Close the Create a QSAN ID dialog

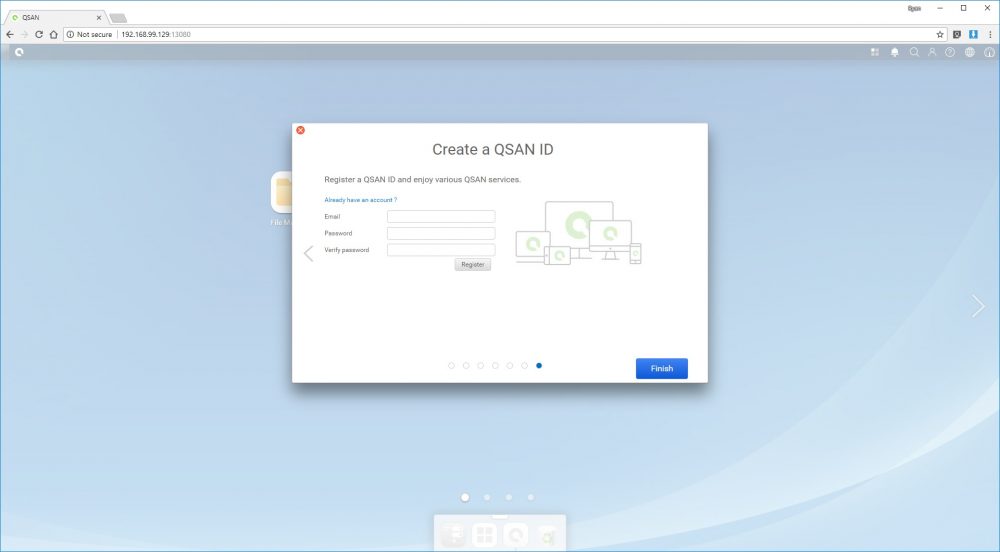(x=300, y=130)
